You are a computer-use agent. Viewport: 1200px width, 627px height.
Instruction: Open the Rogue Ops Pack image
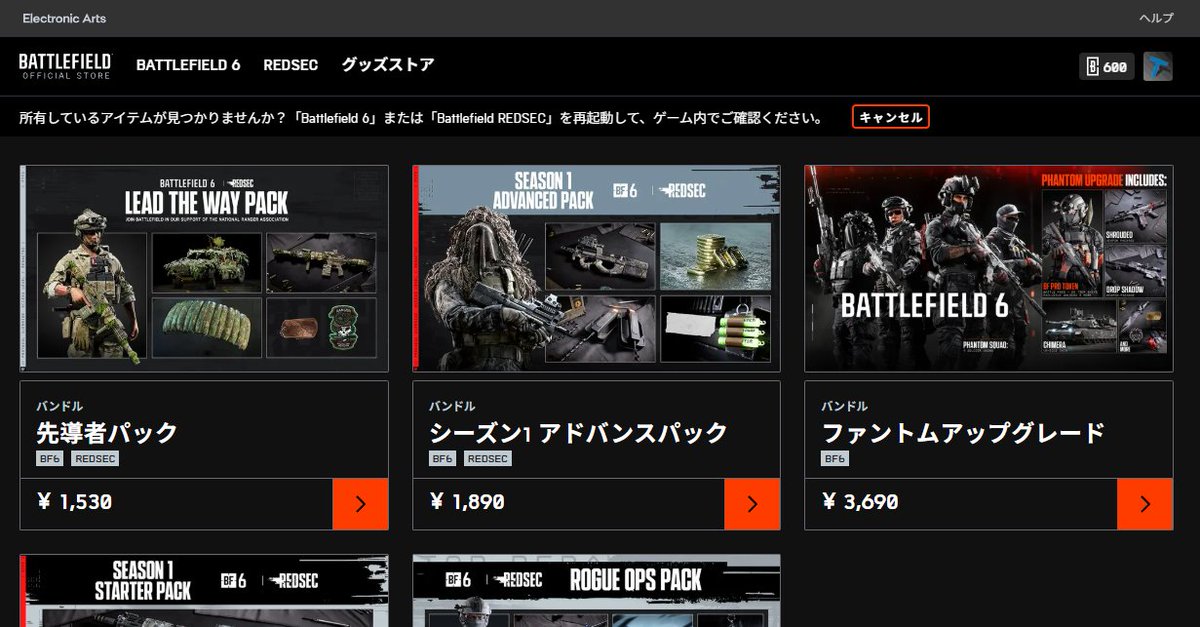(x=596, y=591)
